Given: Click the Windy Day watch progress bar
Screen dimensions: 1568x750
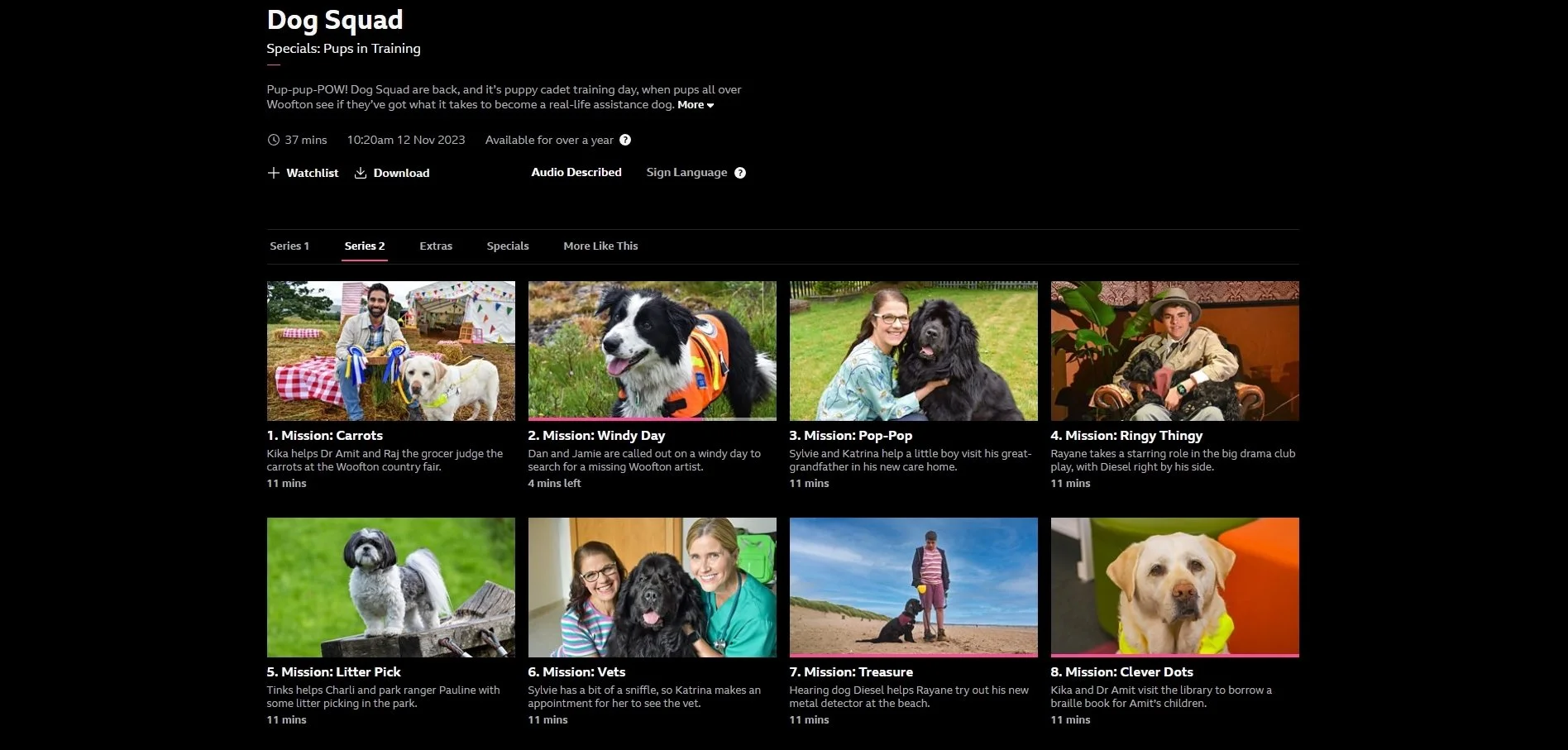Looking at the screenshot, I should click(x=653, y=419).
